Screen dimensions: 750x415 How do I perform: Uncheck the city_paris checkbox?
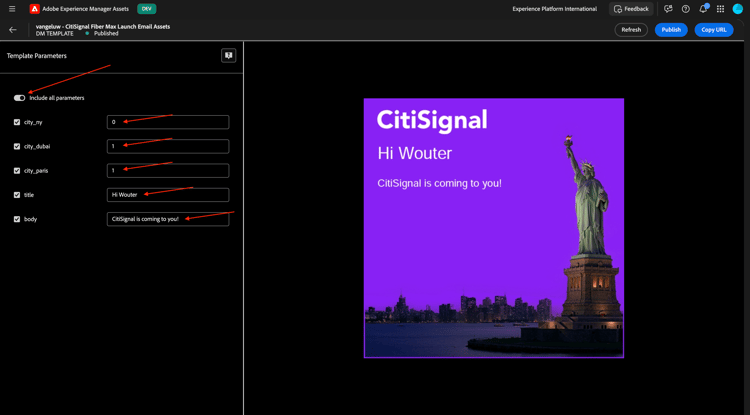click(17, 171)
